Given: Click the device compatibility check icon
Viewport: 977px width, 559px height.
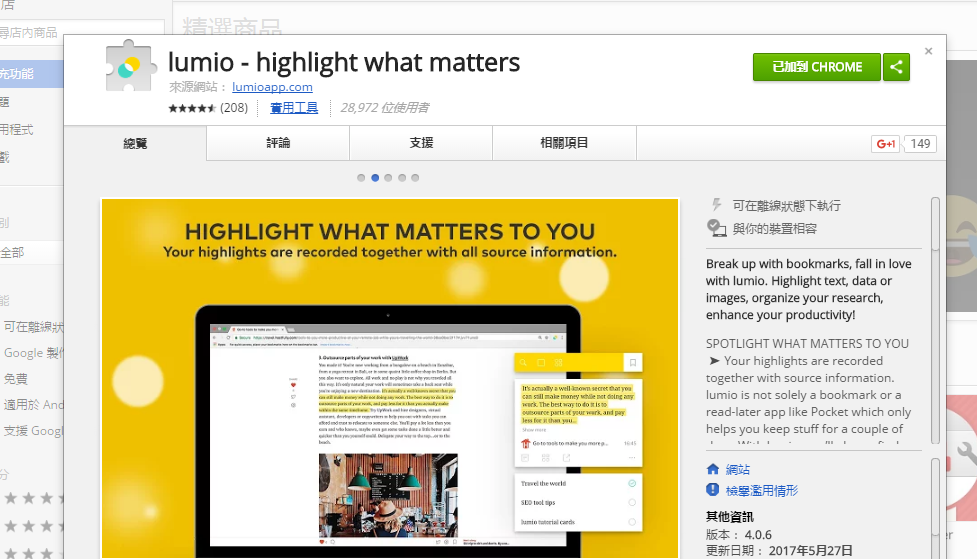Looking at the screenshot, I should (x=717, y=228).
